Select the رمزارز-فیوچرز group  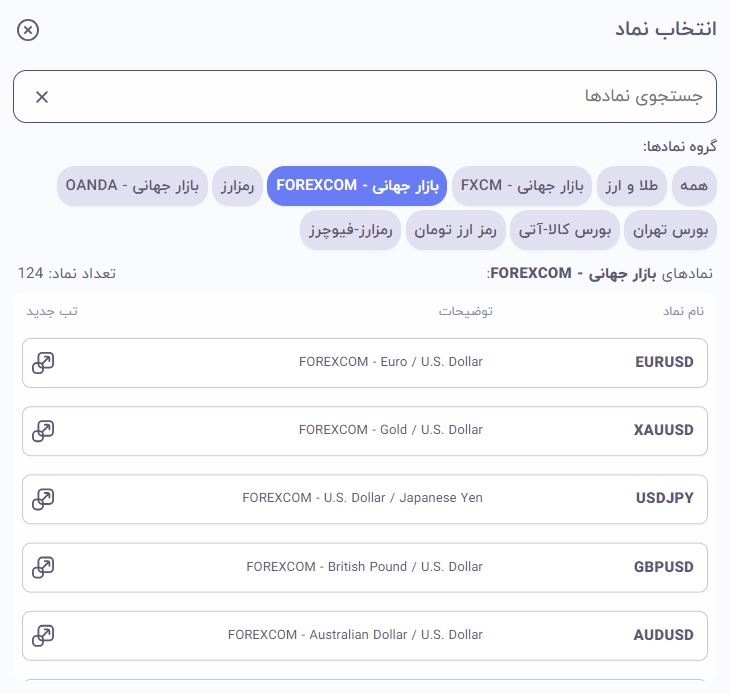[351, 230]
